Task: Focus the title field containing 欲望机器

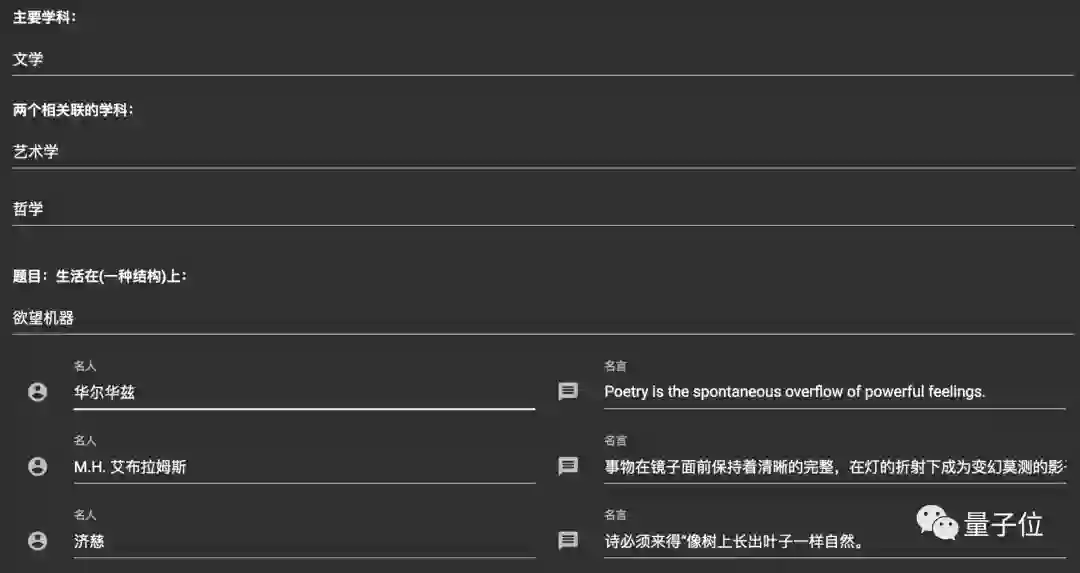Action: [x=540, y=318]
